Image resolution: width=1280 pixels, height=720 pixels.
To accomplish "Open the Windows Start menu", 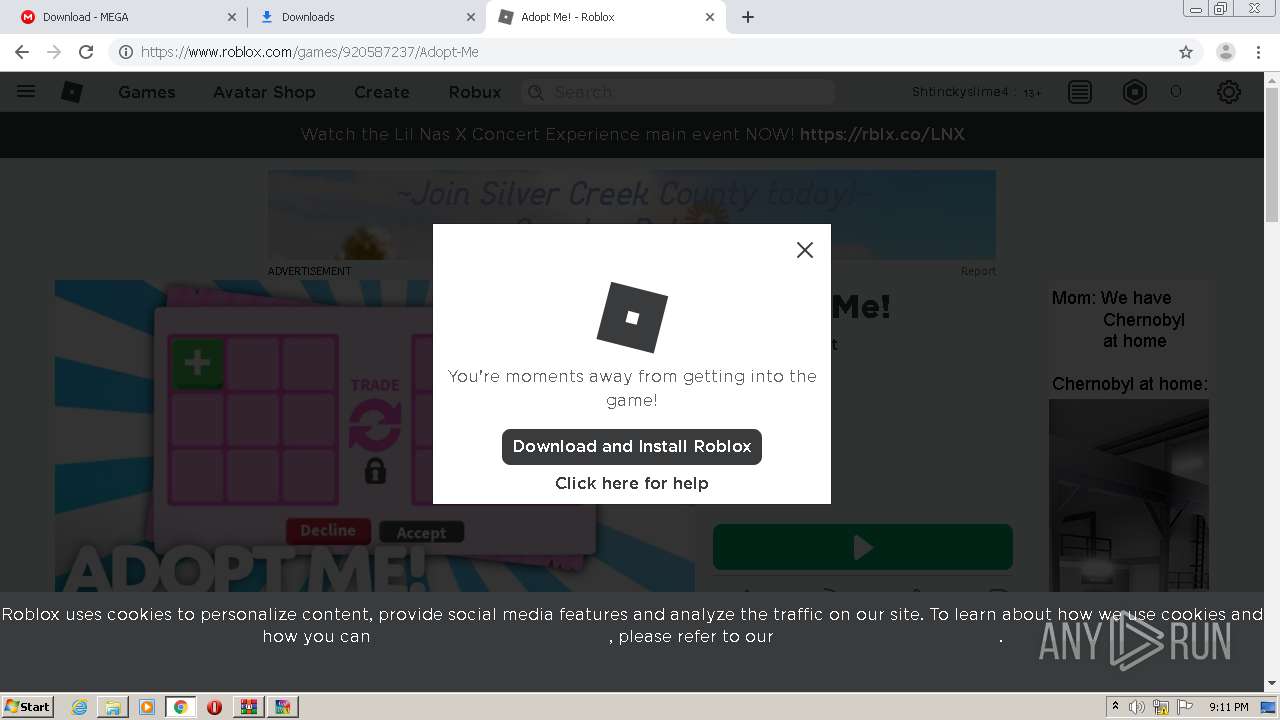I will 28,706.
